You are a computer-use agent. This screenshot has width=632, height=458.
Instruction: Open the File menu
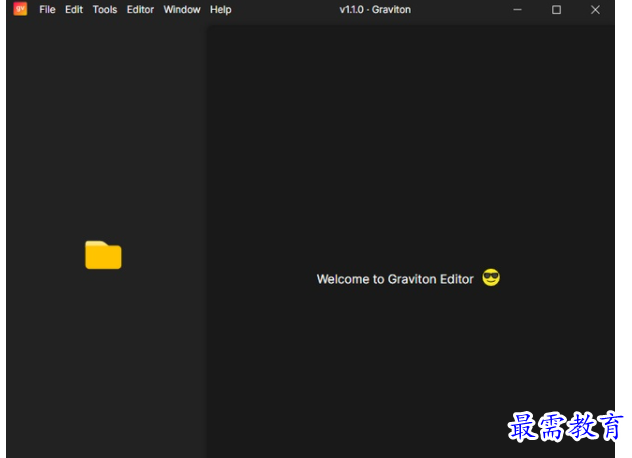(47, 10)
